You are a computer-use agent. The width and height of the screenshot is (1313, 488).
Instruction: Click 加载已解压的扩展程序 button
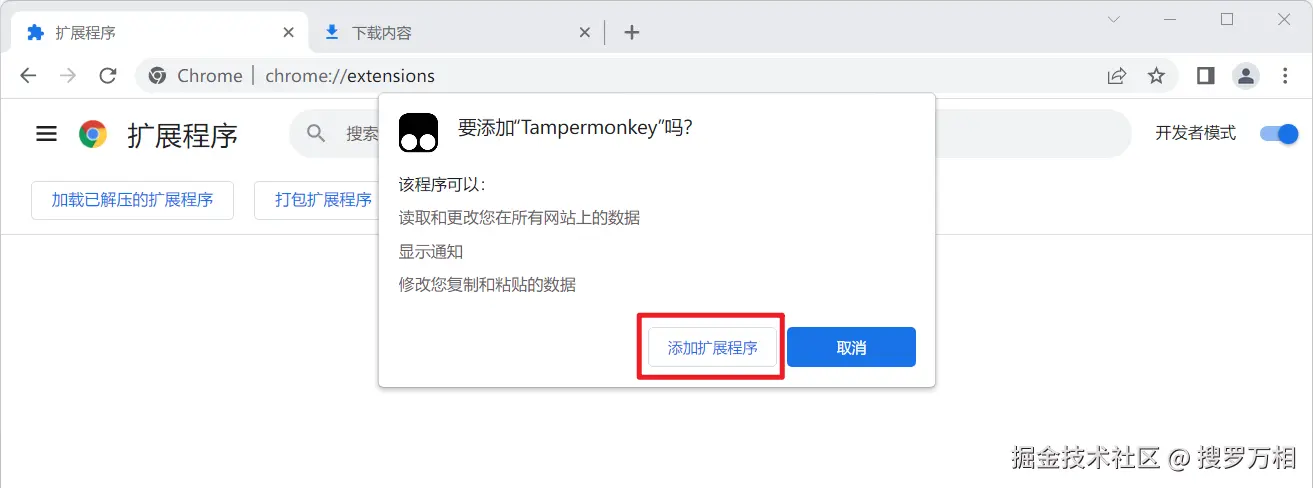pos(132,200)
